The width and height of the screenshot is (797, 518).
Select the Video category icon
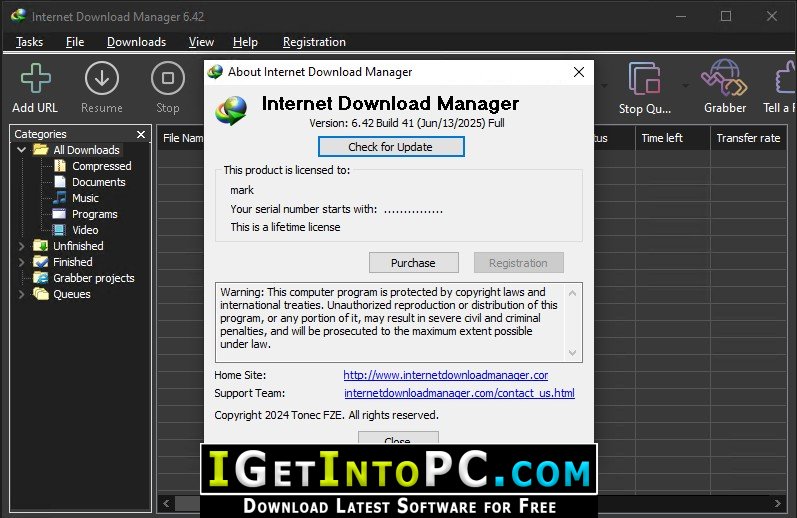59,230
